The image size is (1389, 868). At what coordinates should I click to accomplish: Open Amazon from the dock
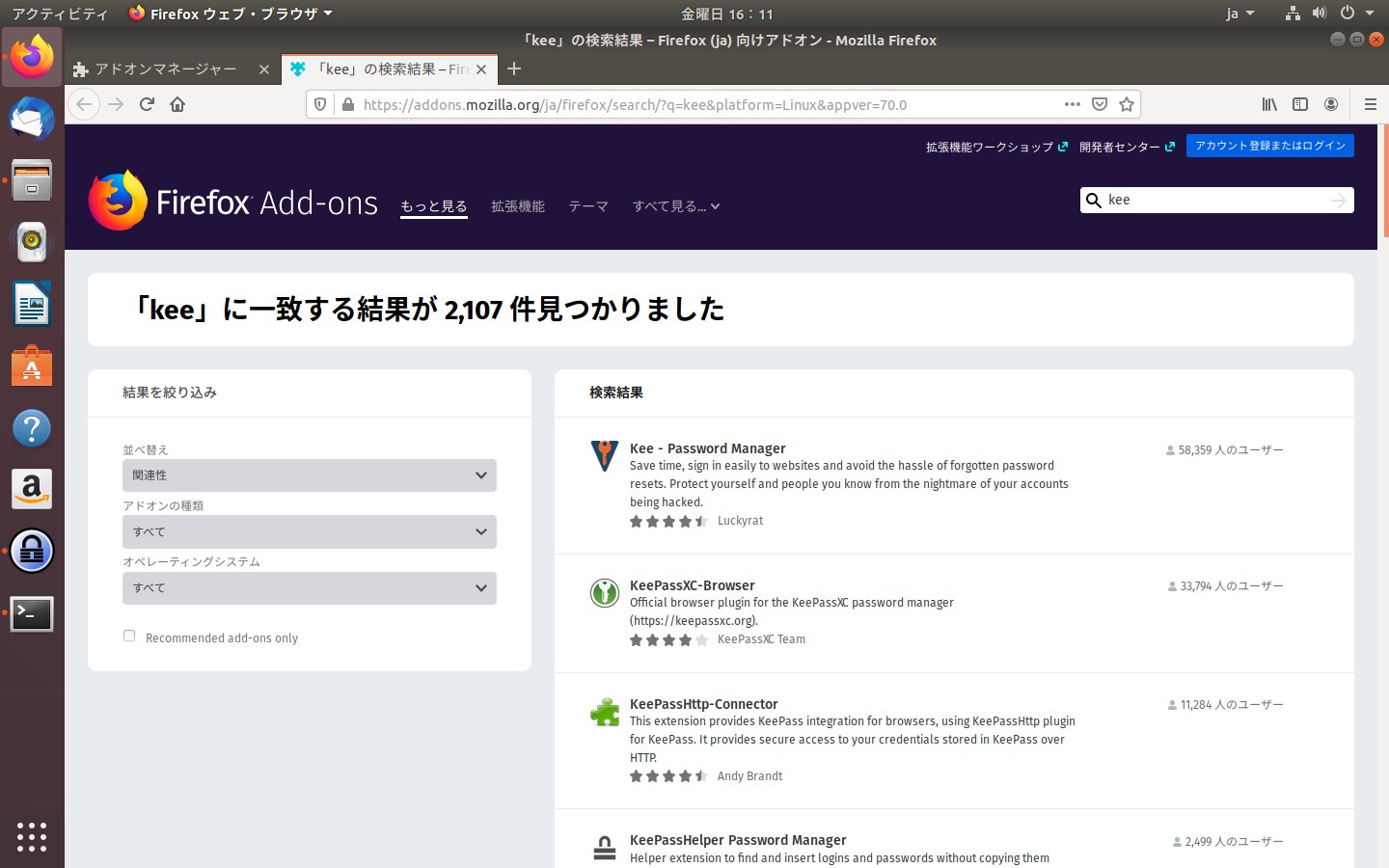pyautogui.click(x=32, y=490)
